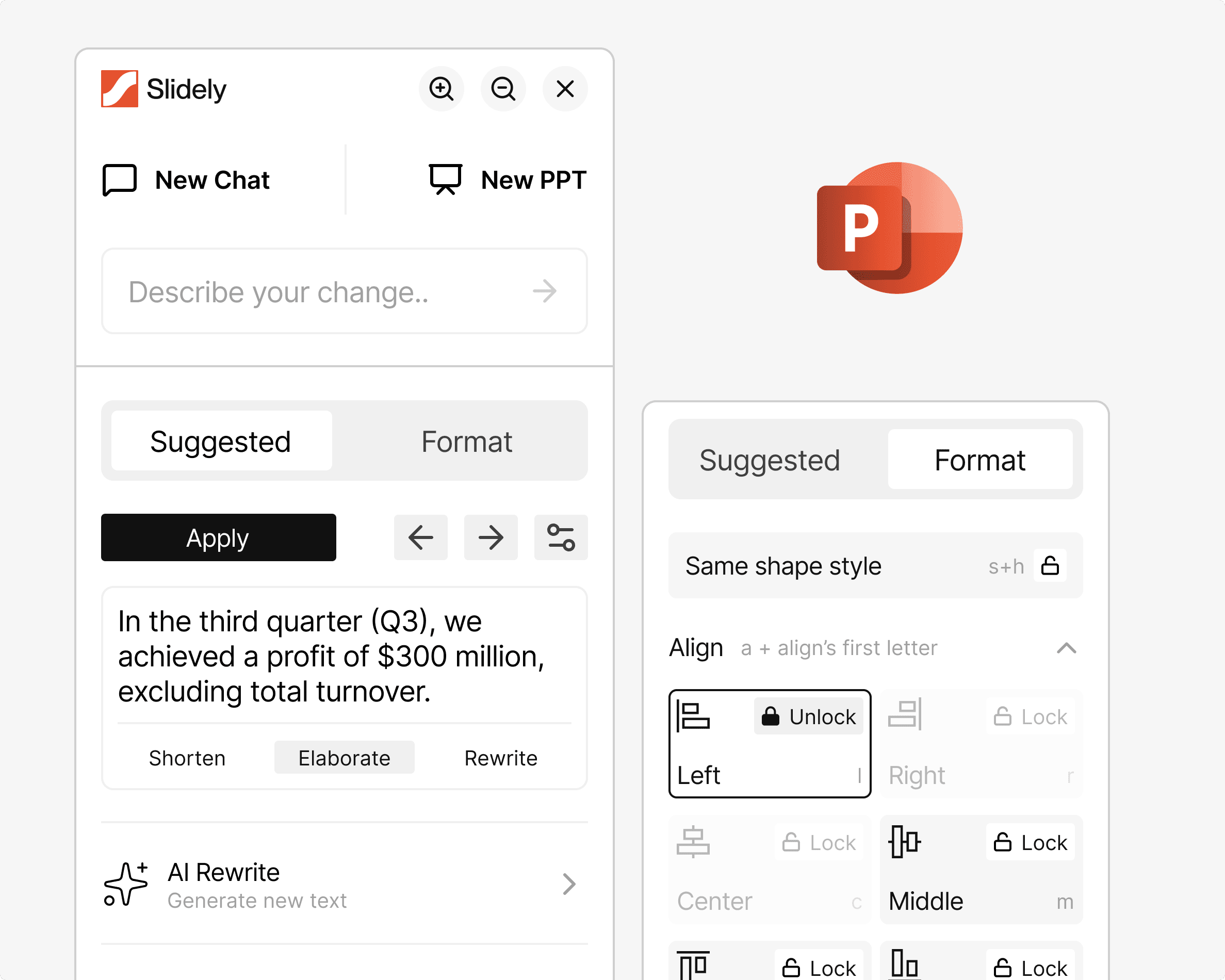Open AI Rewrite options via the chevron
Screen dimensions: 1225x980
(569, 884)
